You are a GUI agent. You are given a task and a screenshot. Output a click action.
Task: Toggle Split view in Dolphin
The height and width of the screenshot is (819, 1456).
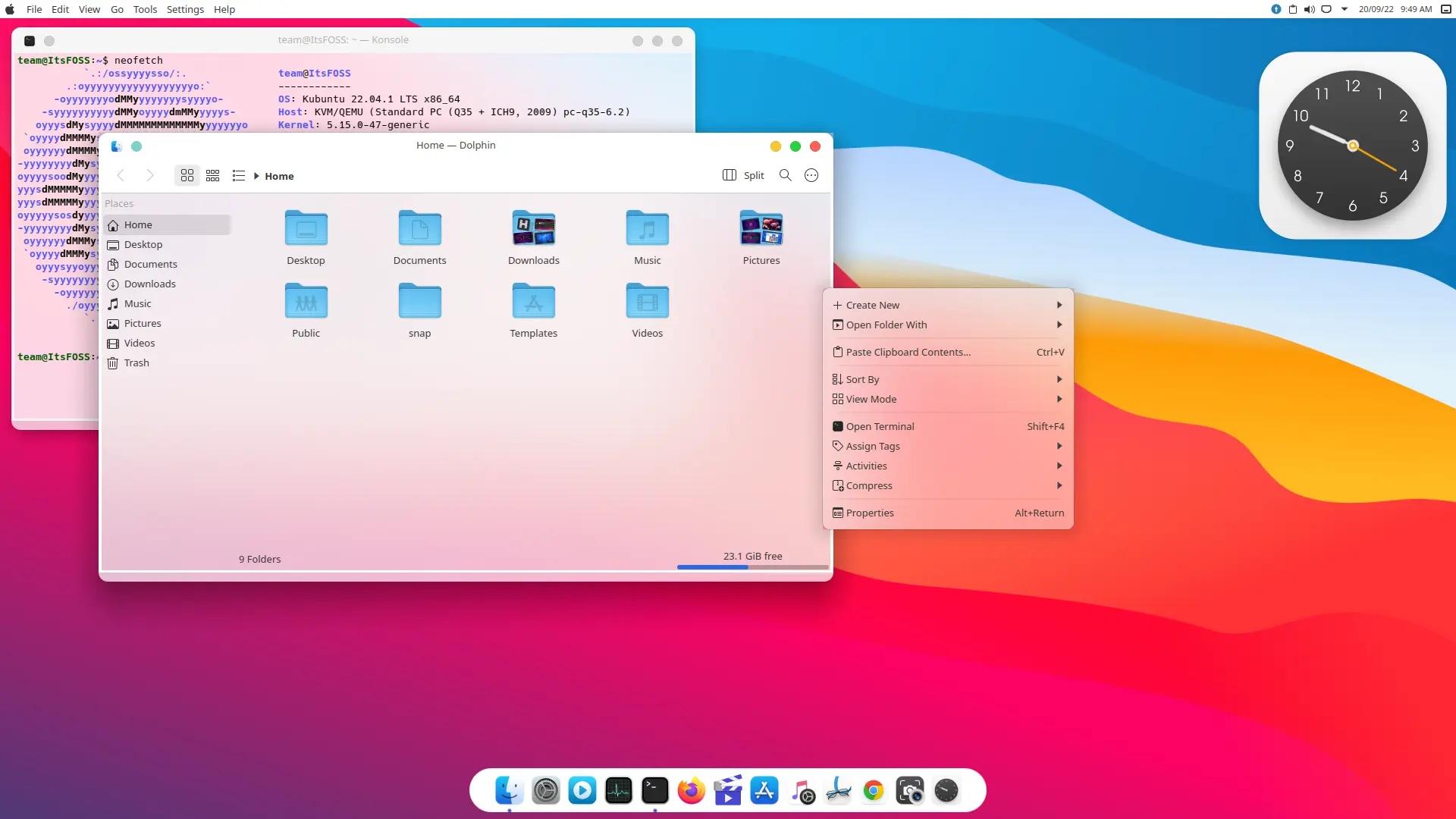point(742,175)
